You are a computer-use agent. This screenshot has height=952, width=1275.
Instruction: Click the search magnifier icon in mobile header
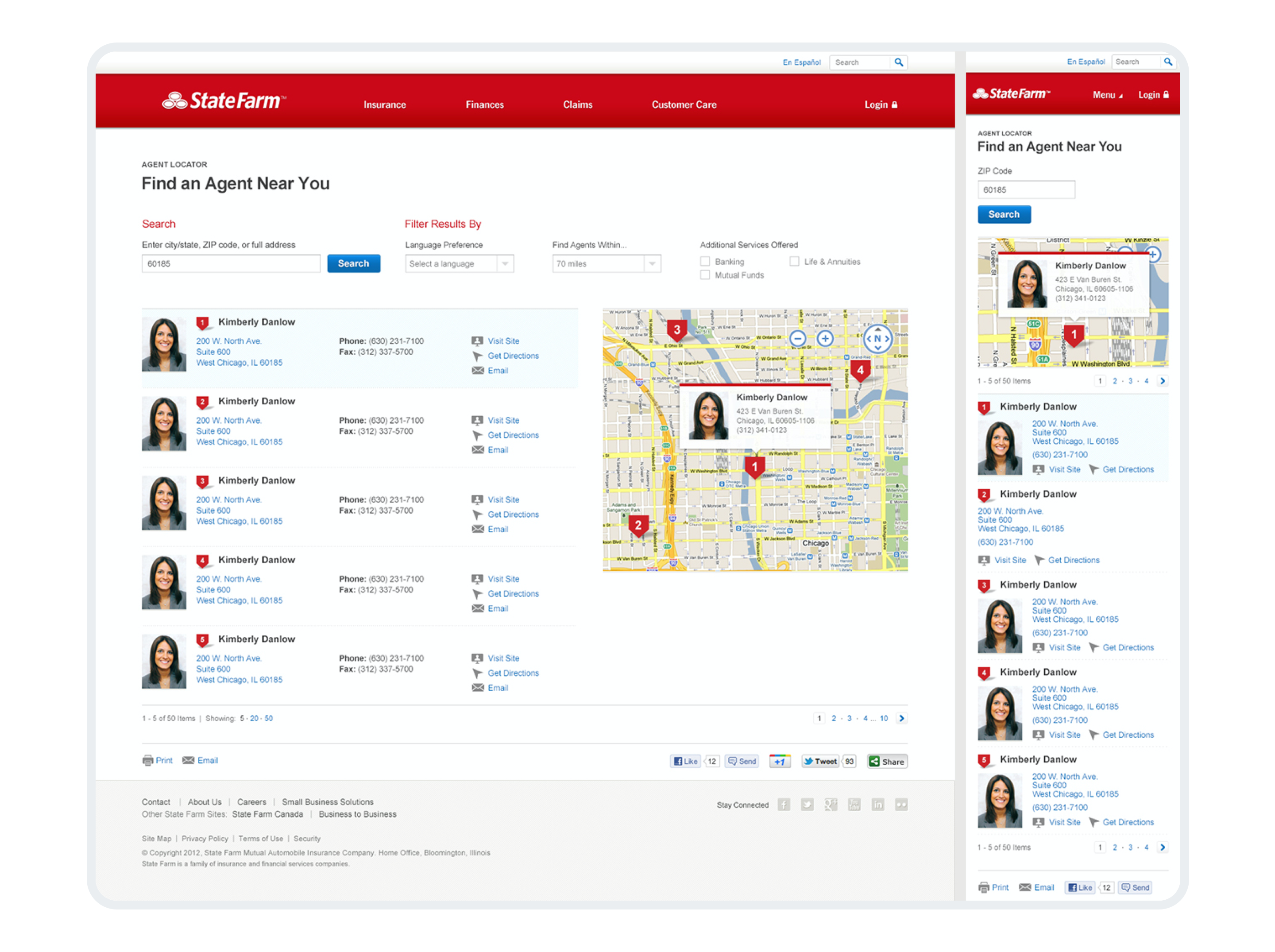coord(1167,62)
